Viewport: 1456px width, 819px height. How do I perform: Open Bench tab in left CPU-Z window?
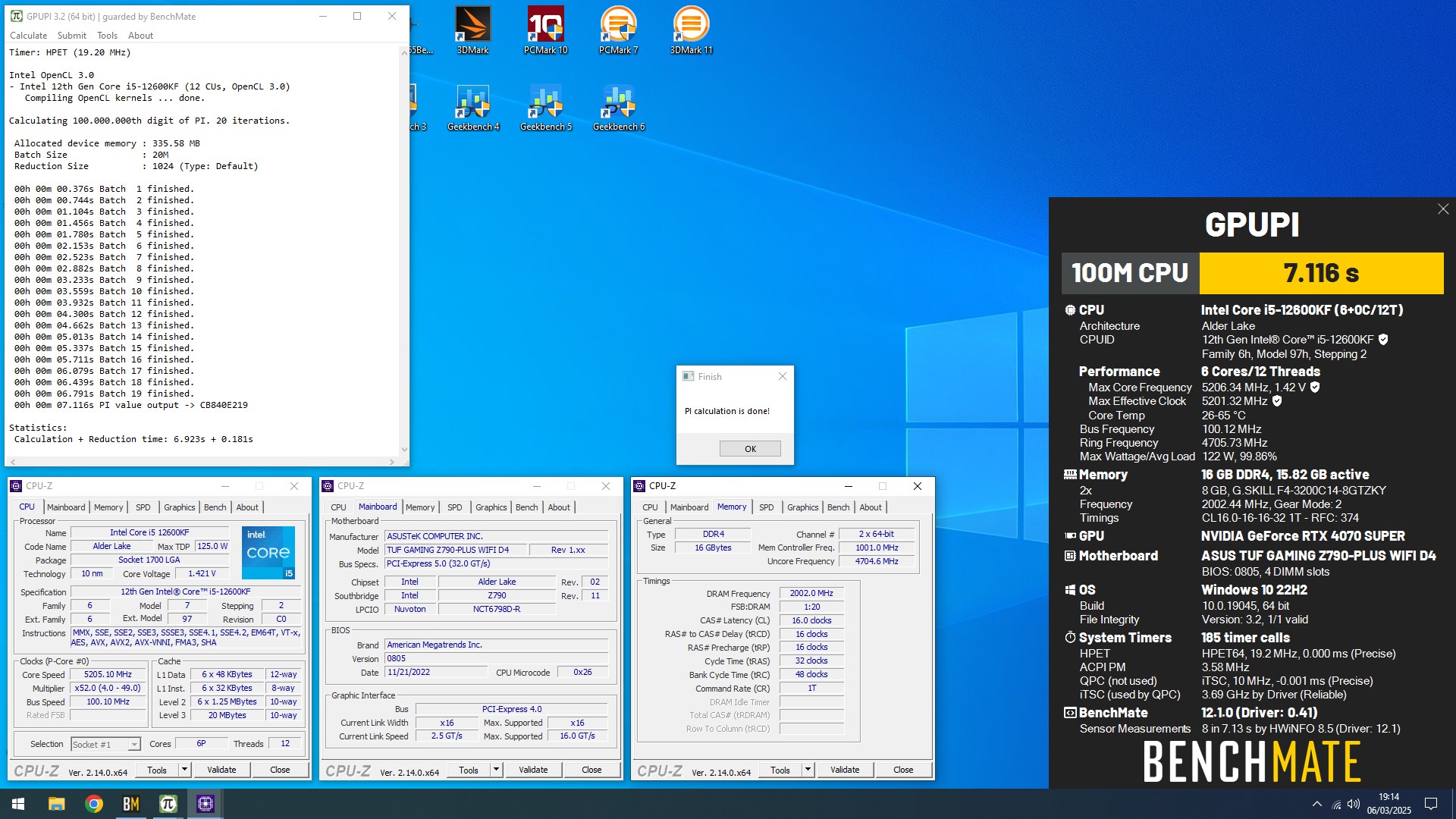pos(215,507)
